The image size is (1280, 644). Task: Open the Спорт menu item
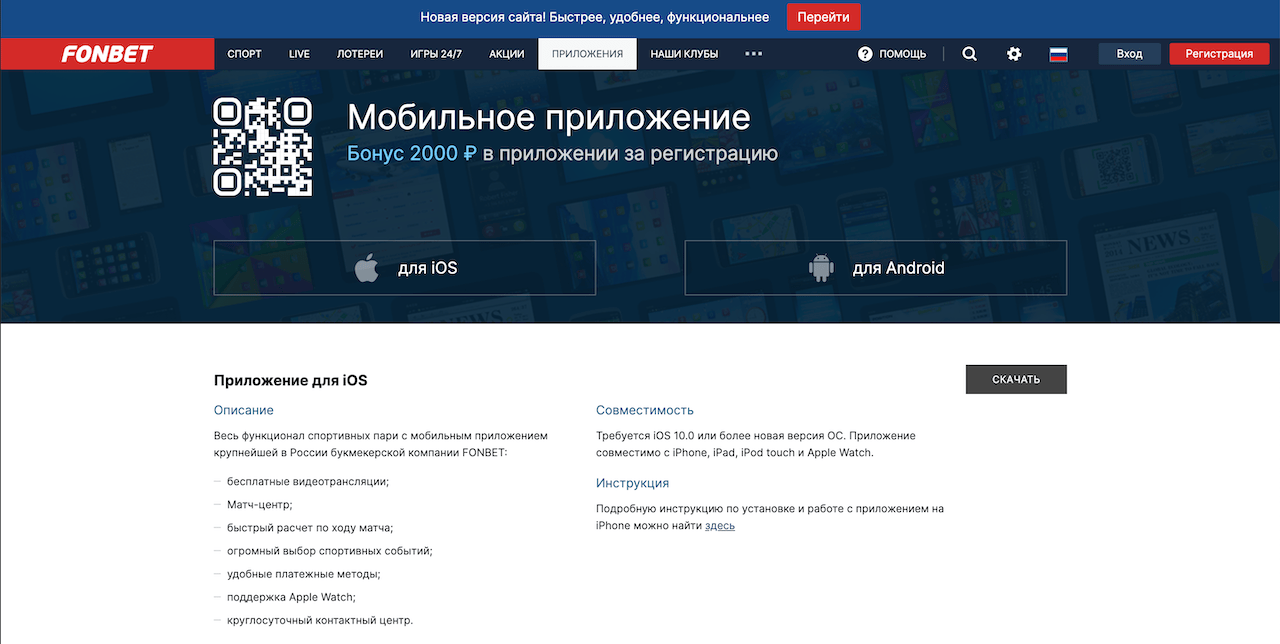244,54
